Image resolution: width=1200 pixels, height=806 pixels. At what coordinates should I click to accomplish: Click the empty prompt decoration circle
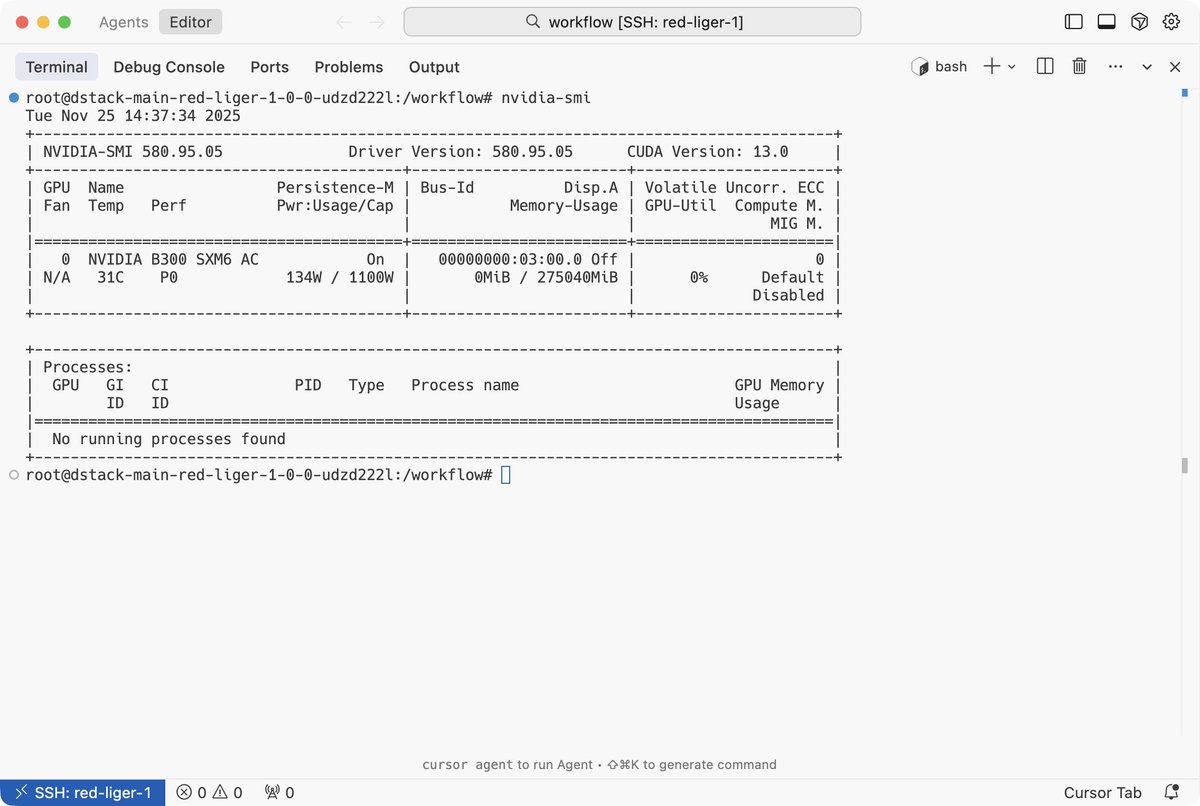click(14, 475)
